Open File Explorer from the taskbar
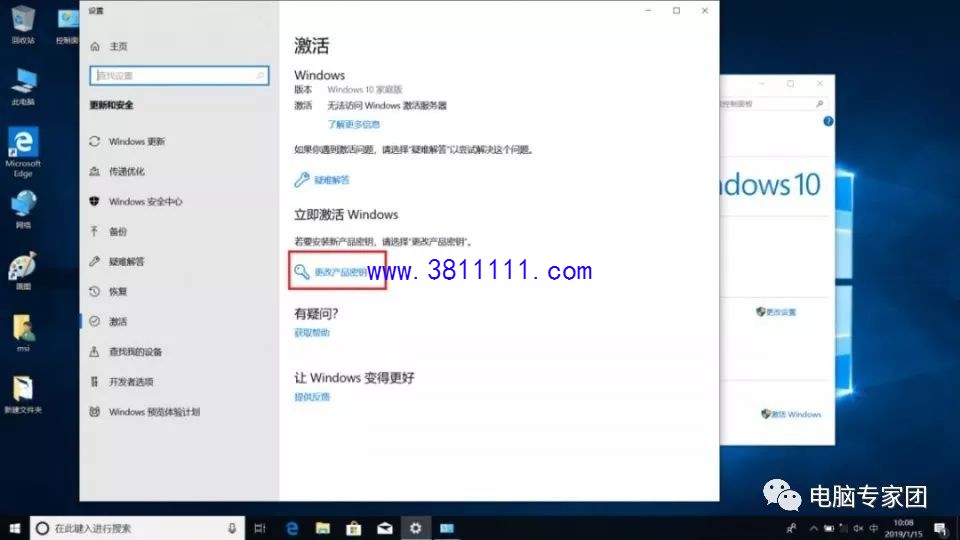 (x=323, y=528)
